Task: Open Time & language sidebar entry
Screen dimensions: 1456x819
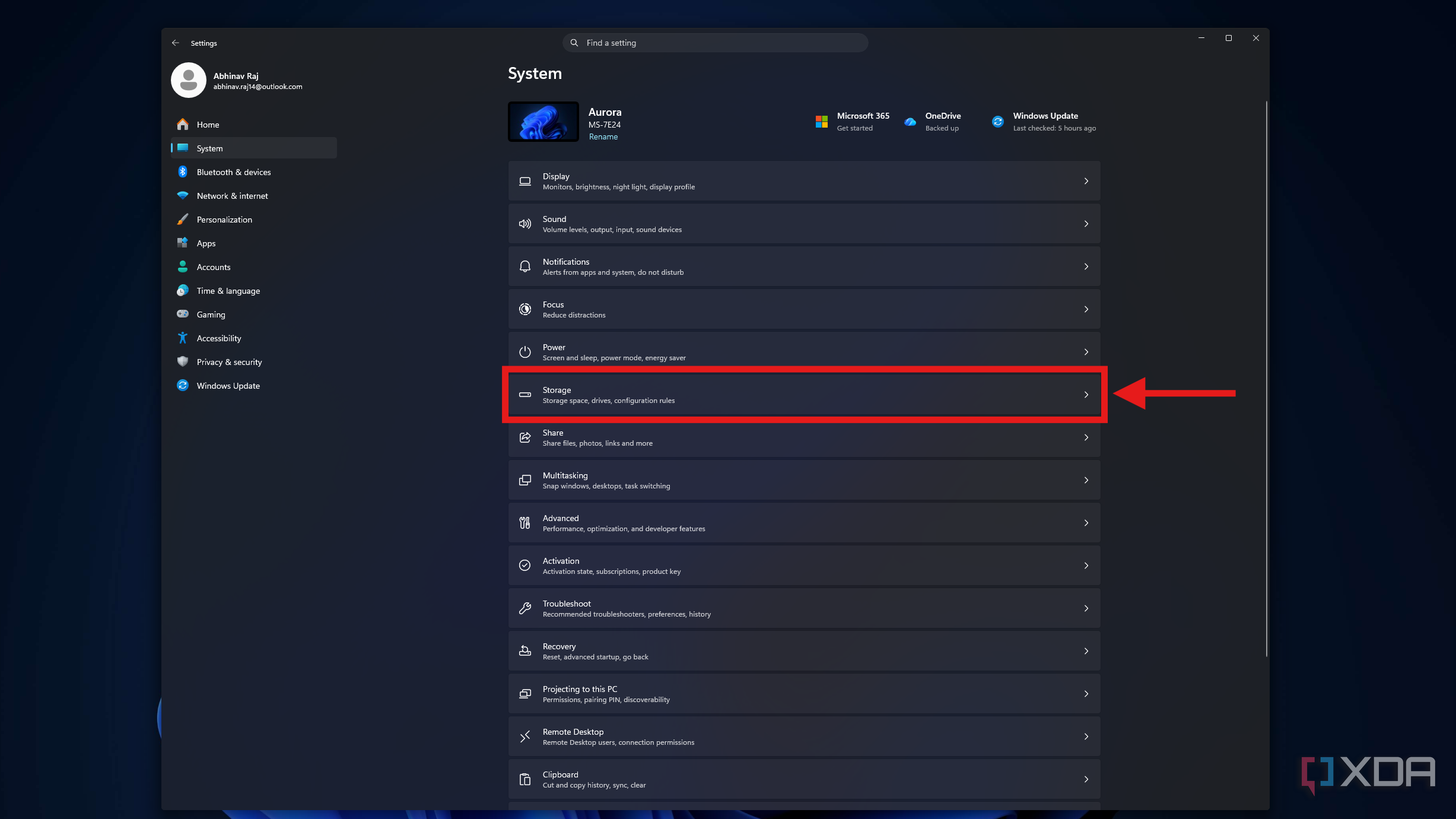Action: click(x=254, y=291)
